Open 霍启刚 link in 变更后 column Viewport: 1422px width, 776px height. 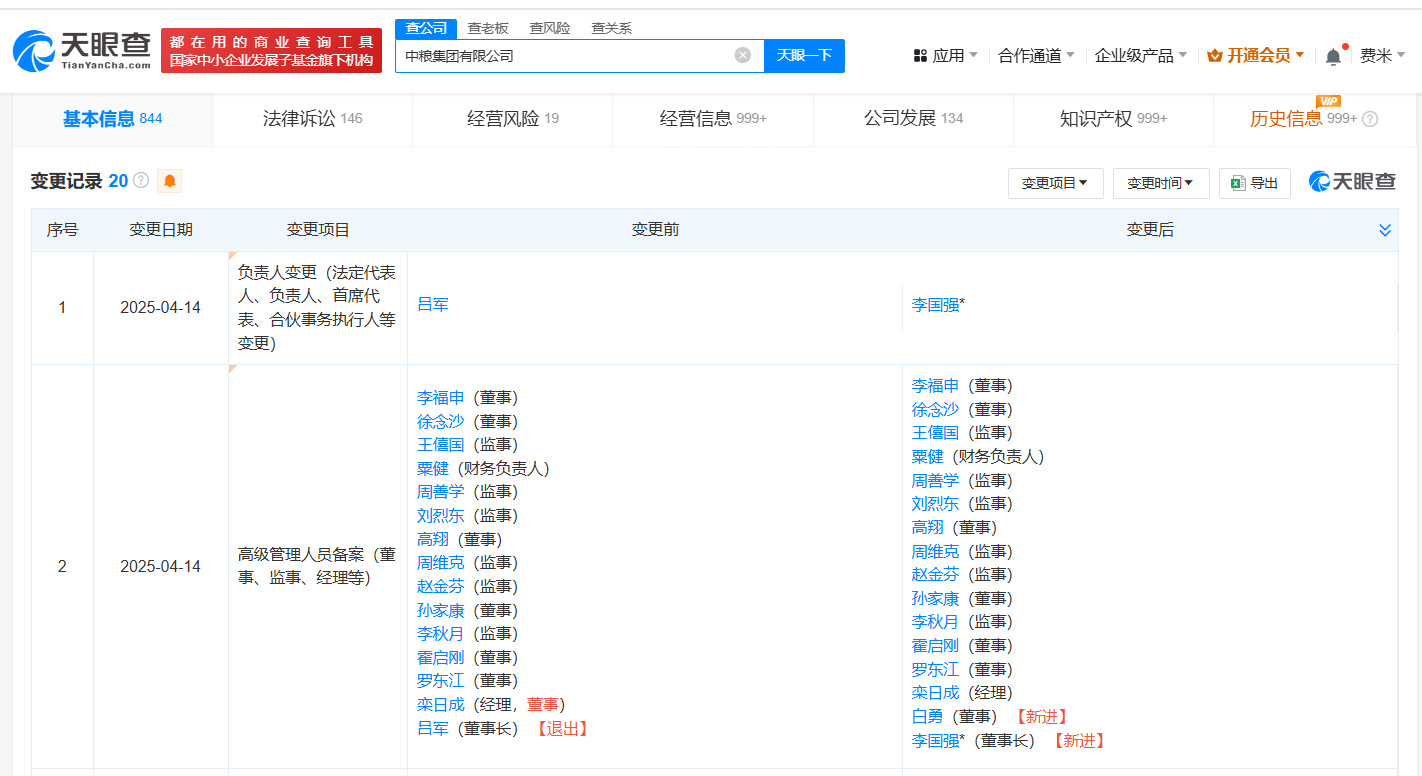935,645
